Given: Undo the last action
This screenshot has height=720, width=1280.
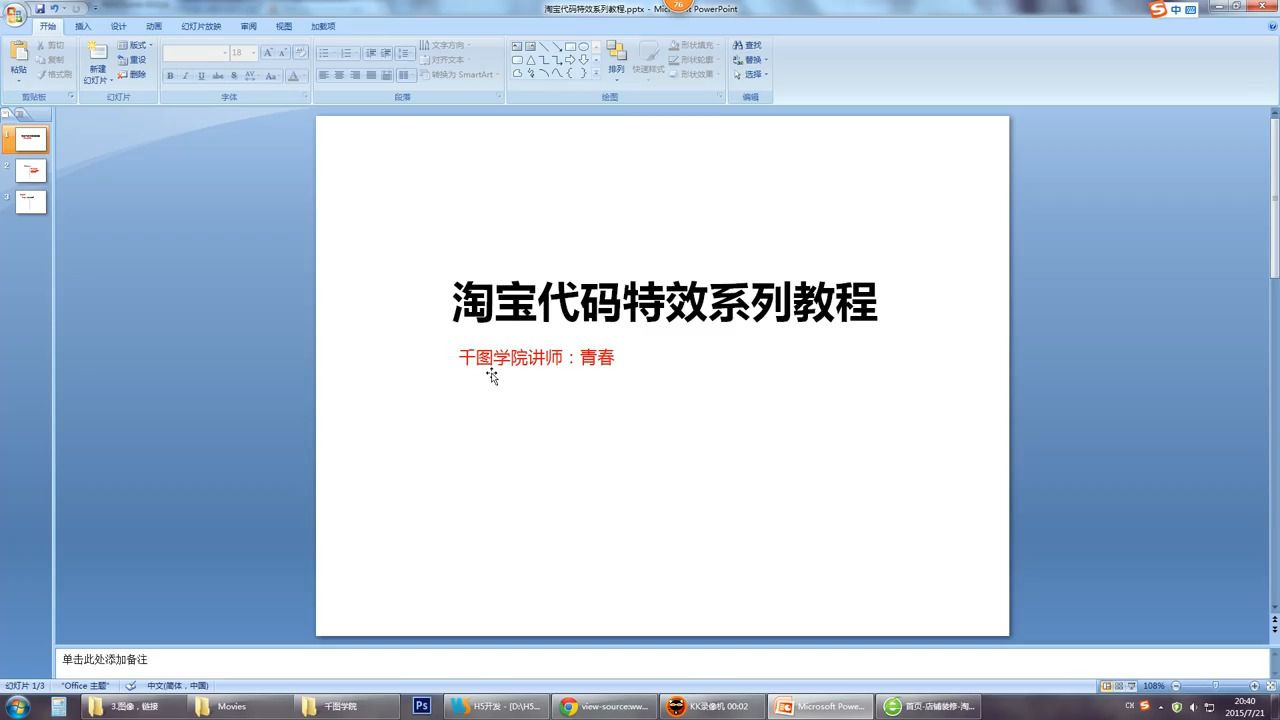Looking at the screenshot, I should pyautogui.click(x=55, y=9).
